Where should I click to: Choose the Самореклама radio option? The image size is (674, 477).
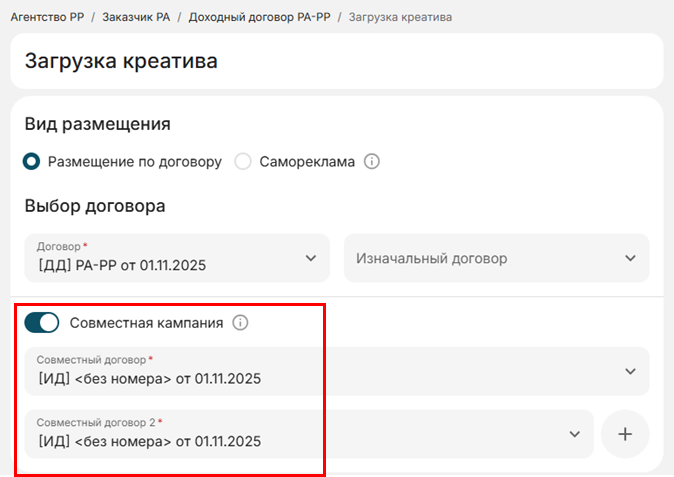243,161
